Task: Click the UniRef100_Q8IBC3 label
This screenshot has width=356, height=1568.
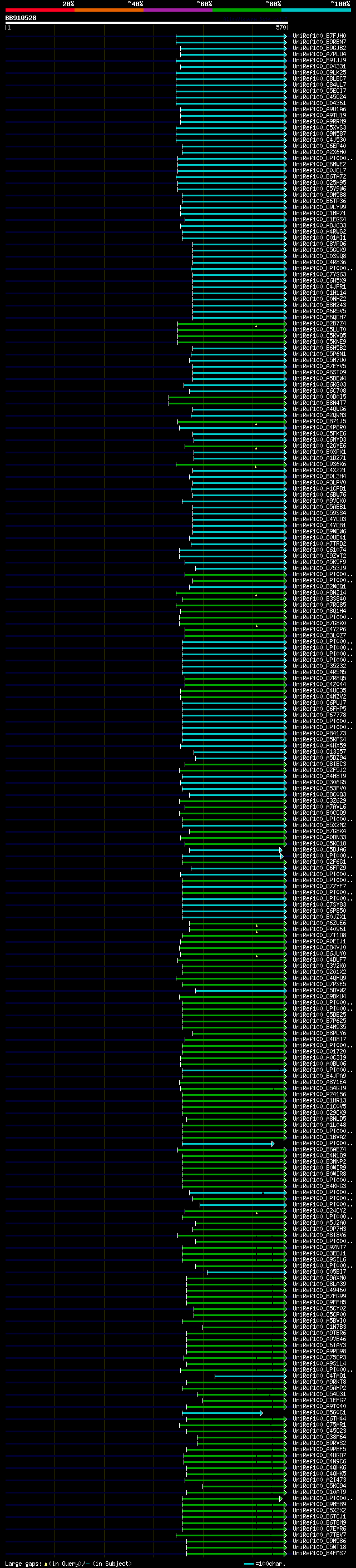Action: tap(319, 763)
